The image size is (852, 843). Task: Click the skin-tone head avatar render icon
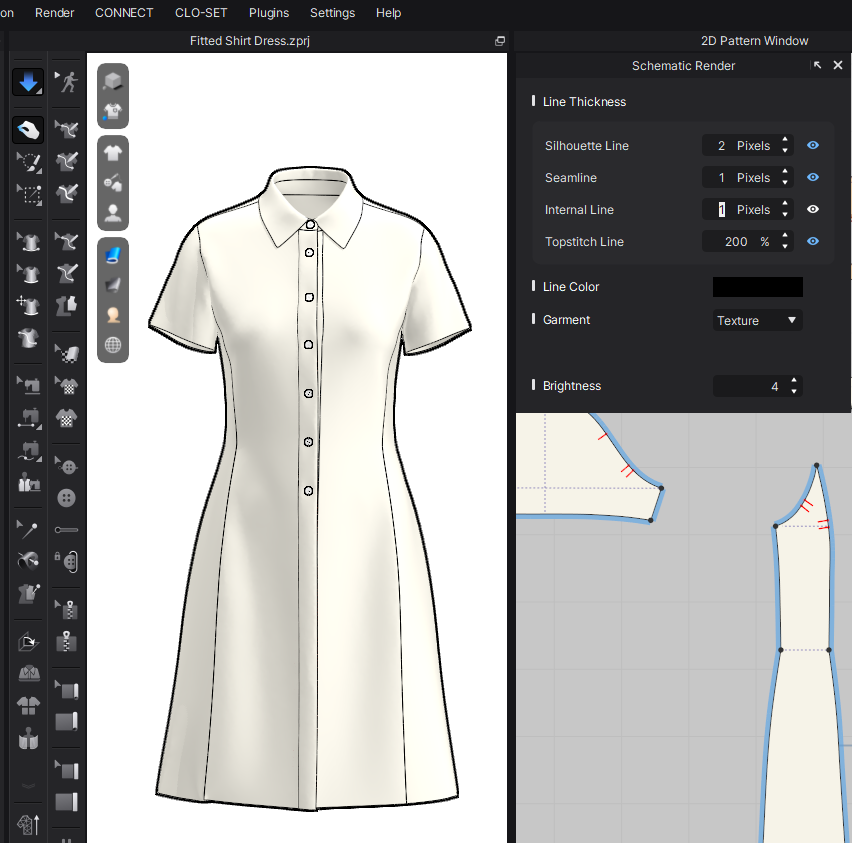point(112,315)
